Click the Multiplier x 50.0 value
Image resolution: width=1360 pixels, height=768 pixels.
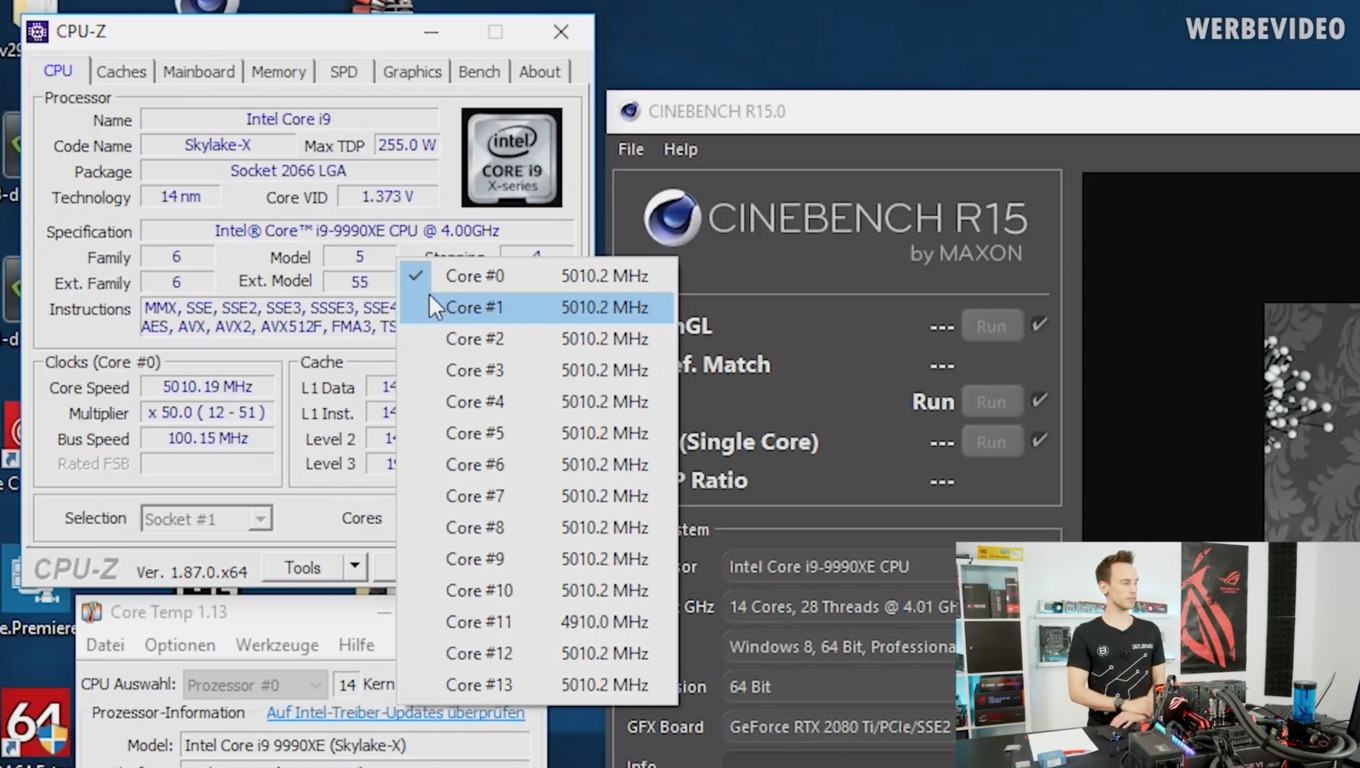tap(208, 413)
